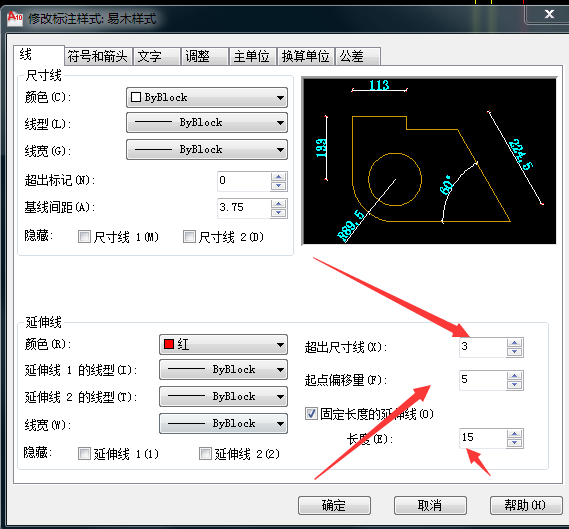Click the 隐藏: label in 延伸线 group
Screen dimensions: 569x529
coord(38,452)
